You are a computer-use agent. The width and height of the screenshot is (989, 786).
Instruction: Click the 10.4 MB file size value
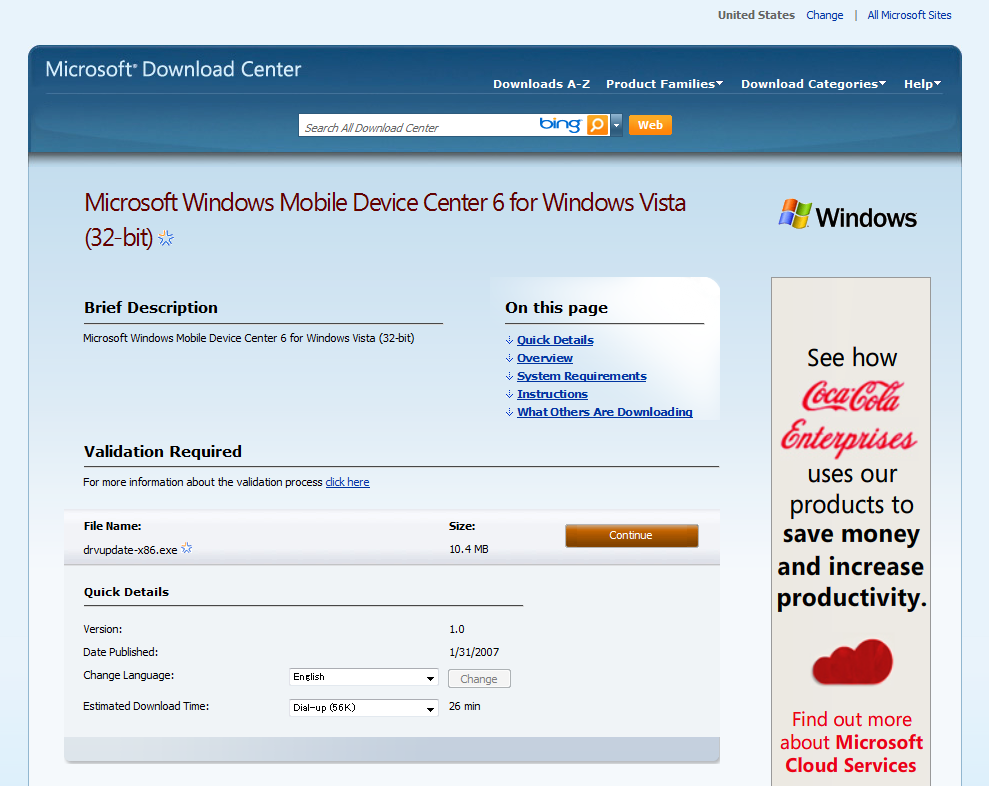469,549
